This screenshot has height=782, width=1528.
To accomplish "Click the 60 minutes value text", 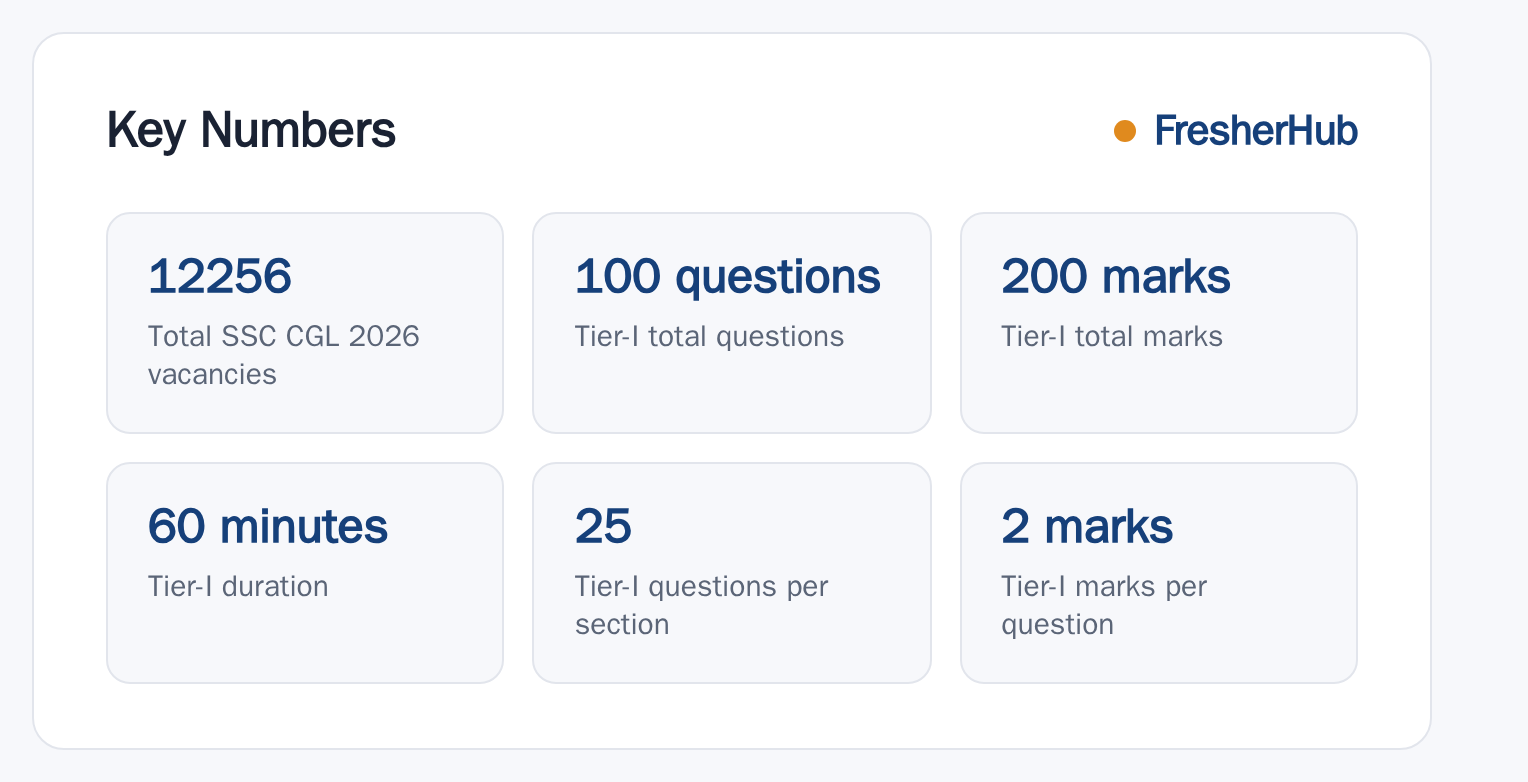I will (x=268, y=527).
